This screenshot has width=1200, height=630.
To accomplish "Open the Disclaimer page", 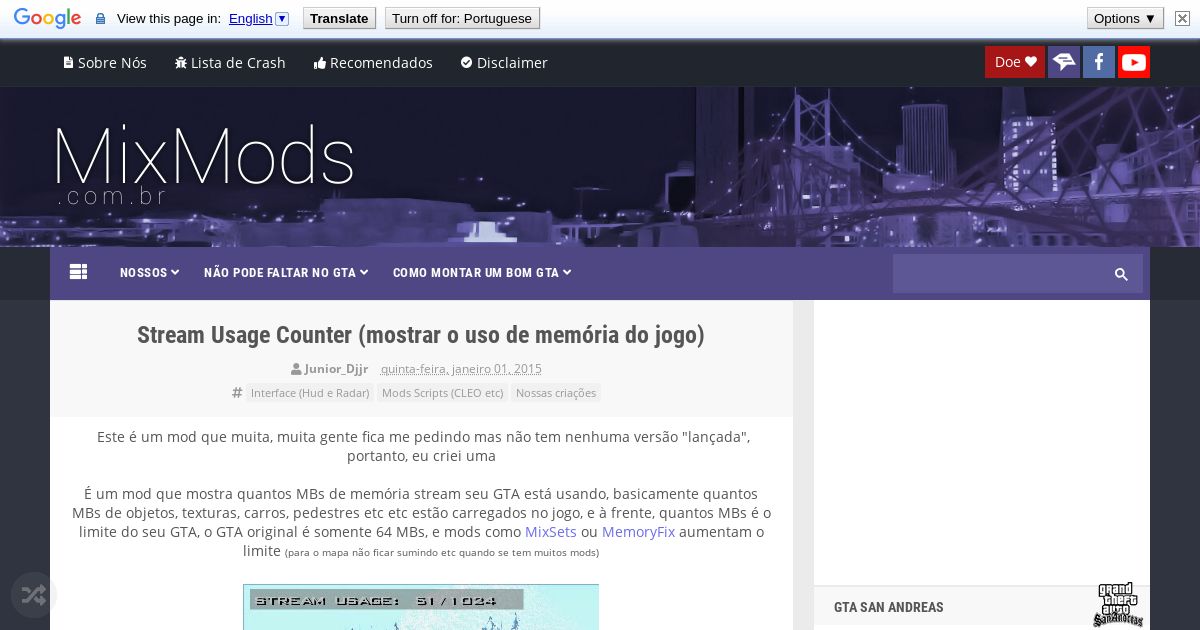I will (x=504, y=62).
